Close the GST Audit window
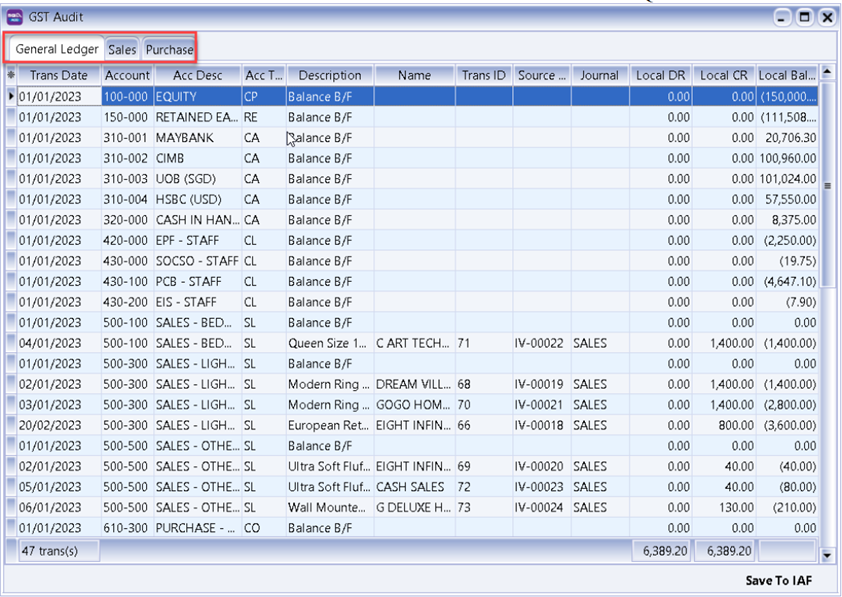 pos(827,17)
